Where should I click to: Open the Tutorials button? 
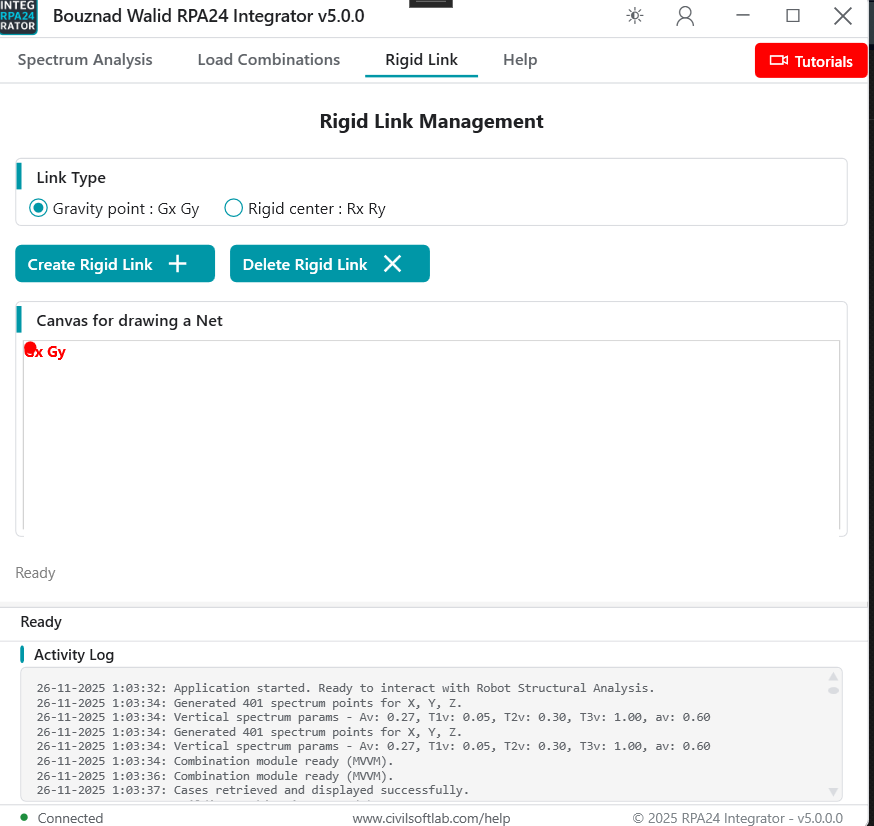coord(810,60)
